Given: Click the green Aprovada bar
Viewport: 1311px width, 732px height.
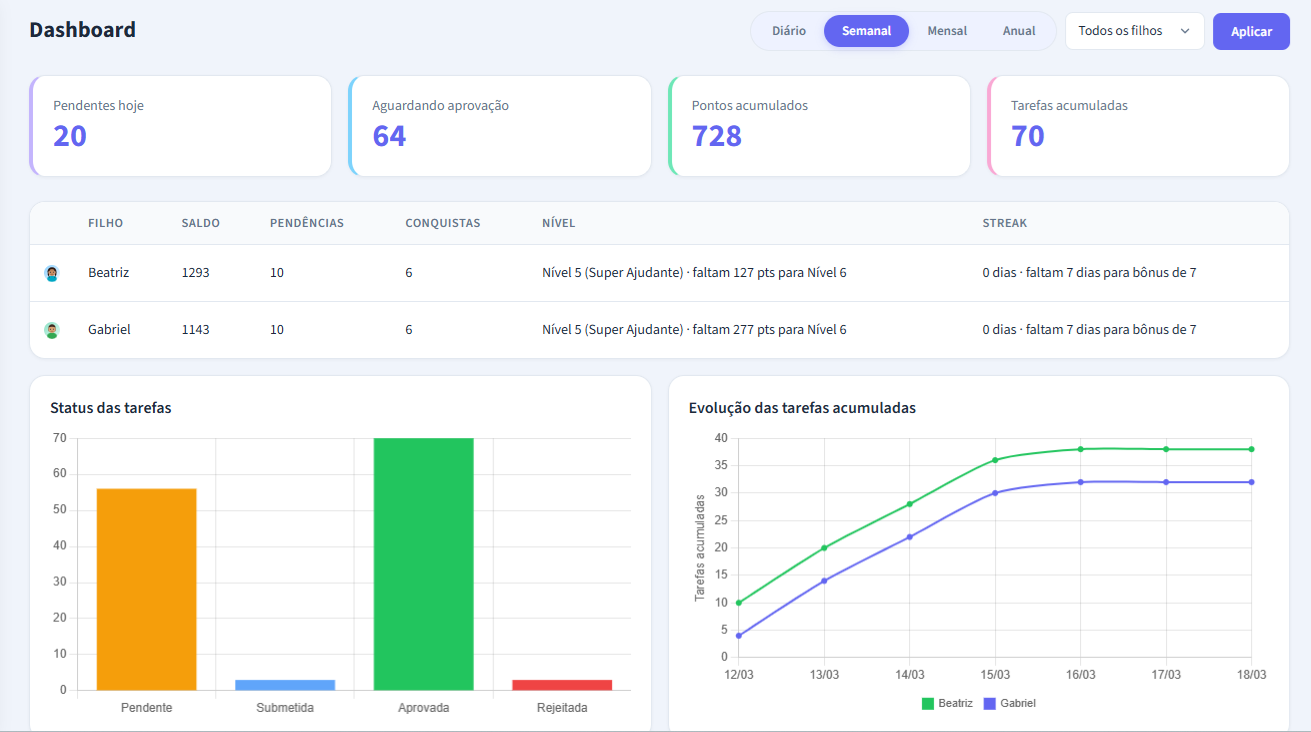Looking at the screenshot, I should 423,564.
